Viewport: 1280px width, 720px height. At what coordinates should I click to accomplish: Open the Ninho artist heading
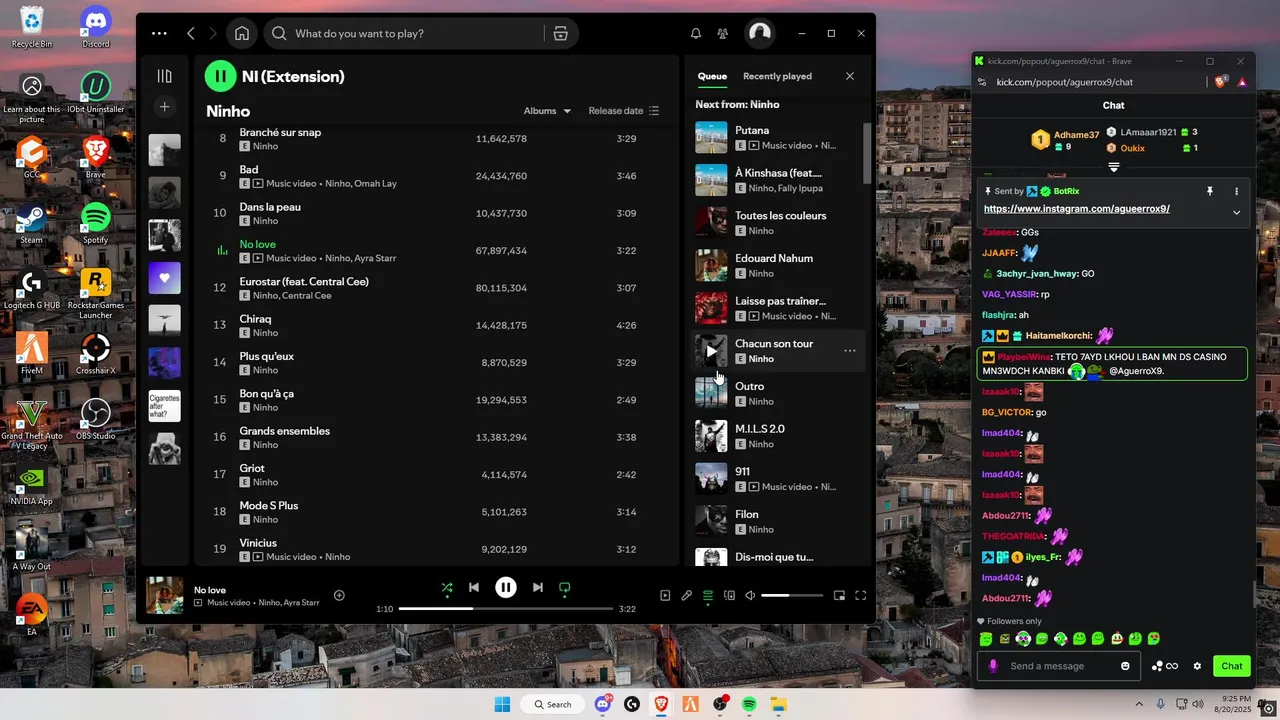[228, 111]
